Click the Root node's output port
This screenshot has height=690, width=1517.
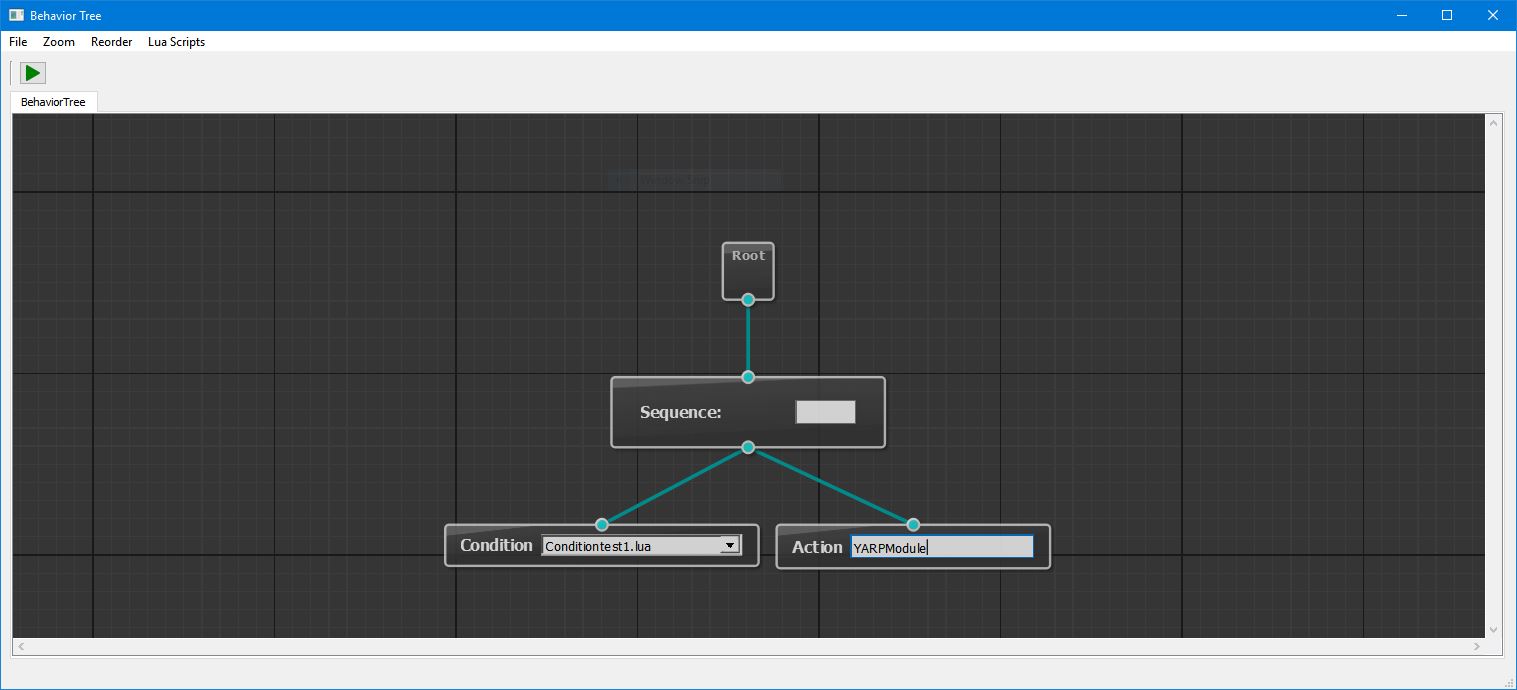pyautogui.click(x=748, y=299)
